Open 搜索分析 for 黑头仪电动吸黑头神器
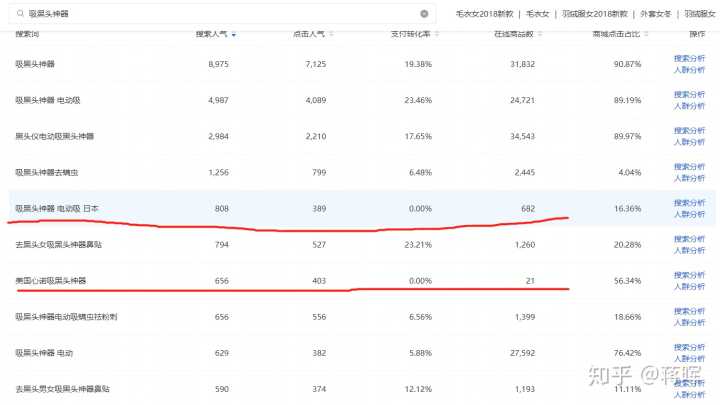Viewport: 720px width, 405px height. tap(689, 130)
